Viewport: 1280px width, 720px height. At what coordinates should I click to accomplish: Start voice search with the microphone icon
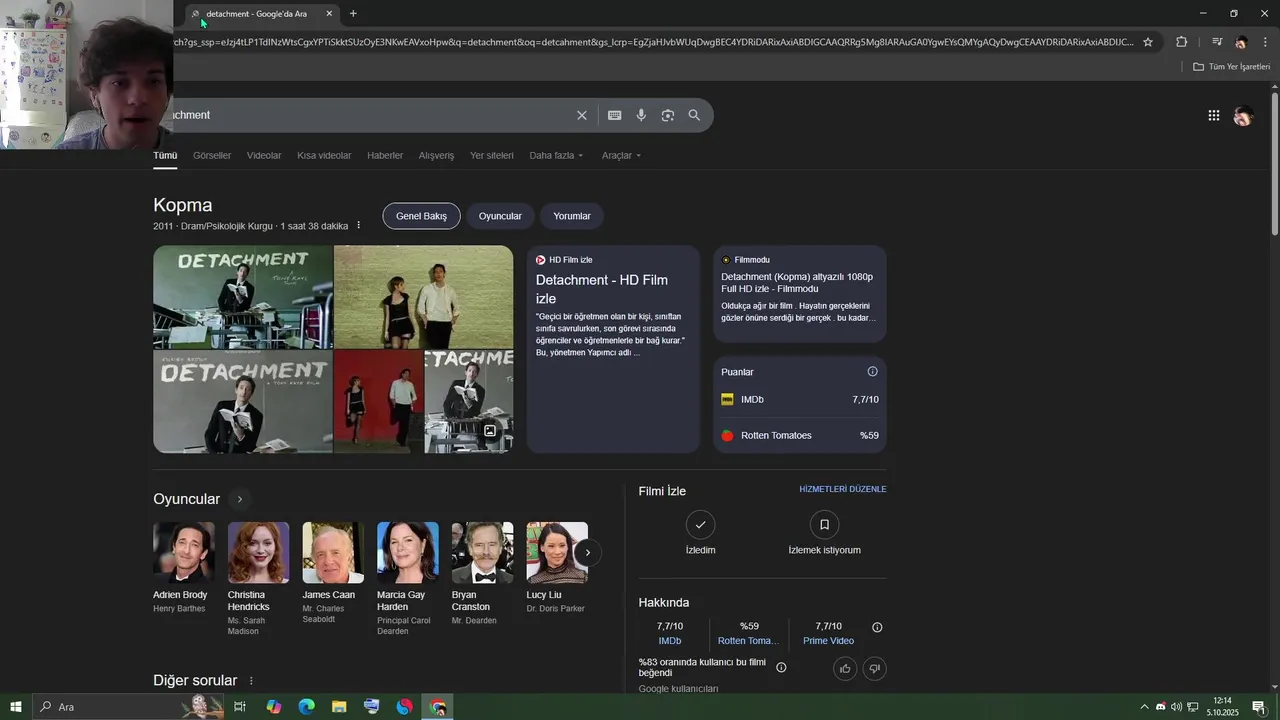(641, 115)
